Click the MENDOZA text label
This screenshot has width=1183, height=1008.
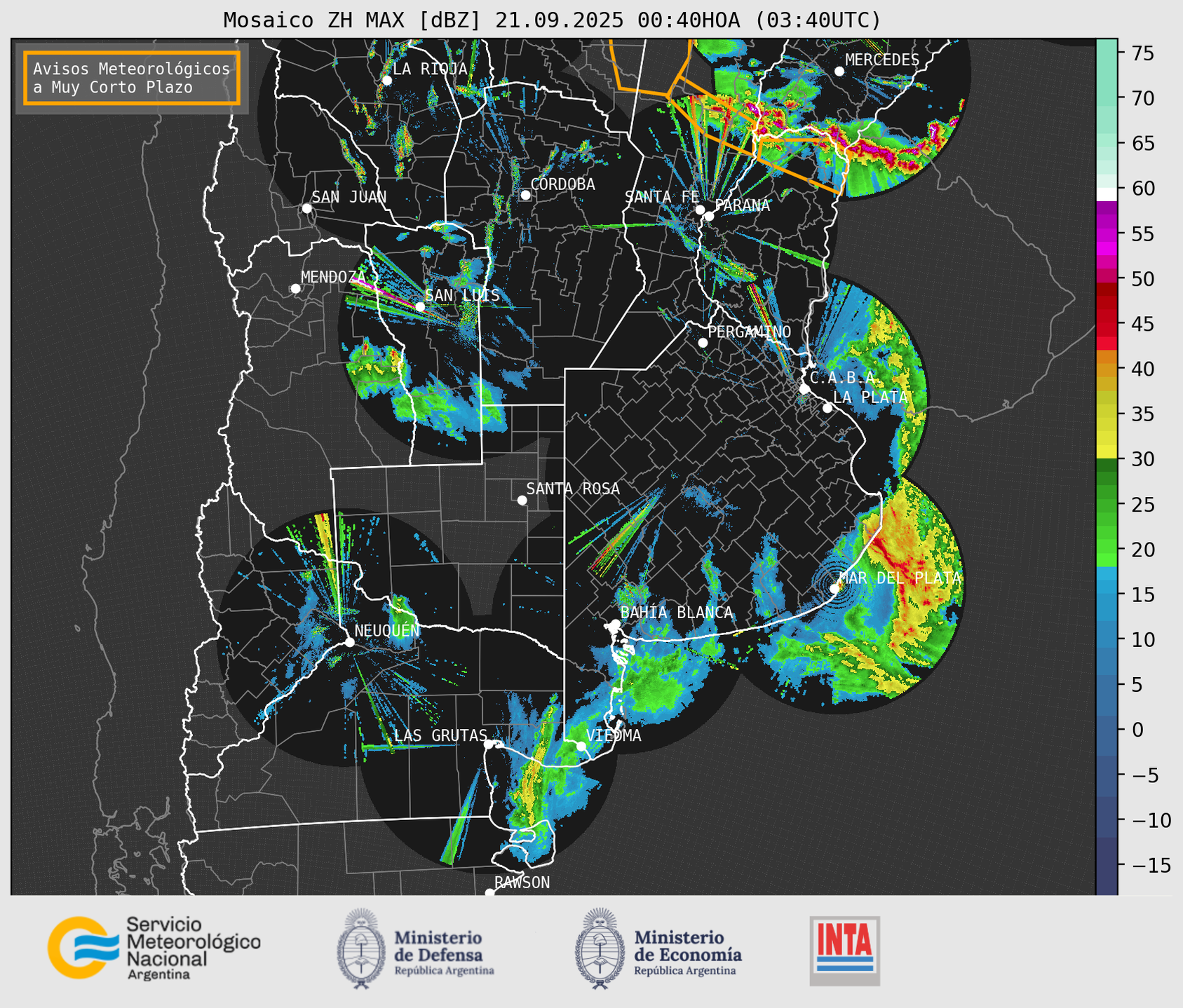tap(333, 278)
